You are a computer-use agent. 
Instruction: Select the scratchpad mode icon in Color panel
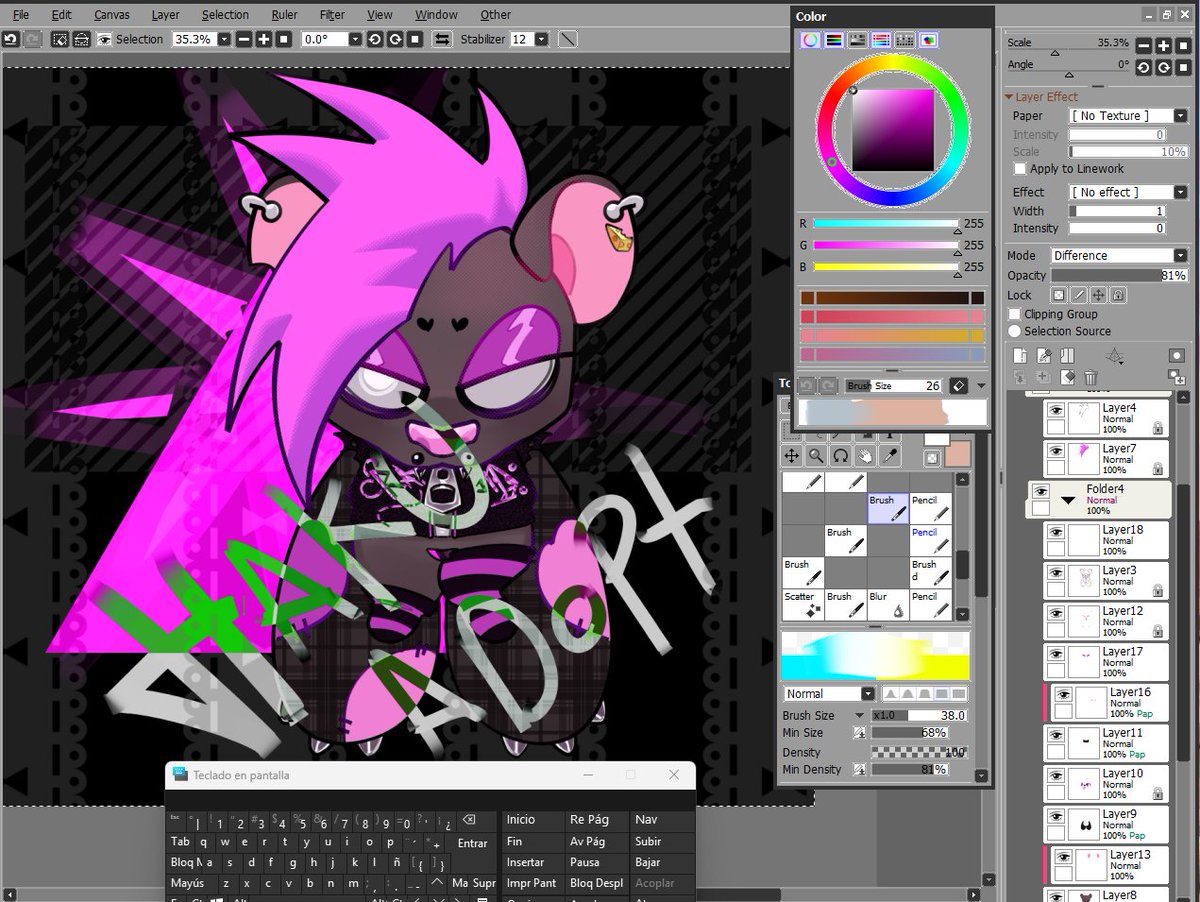click(929, 40)
